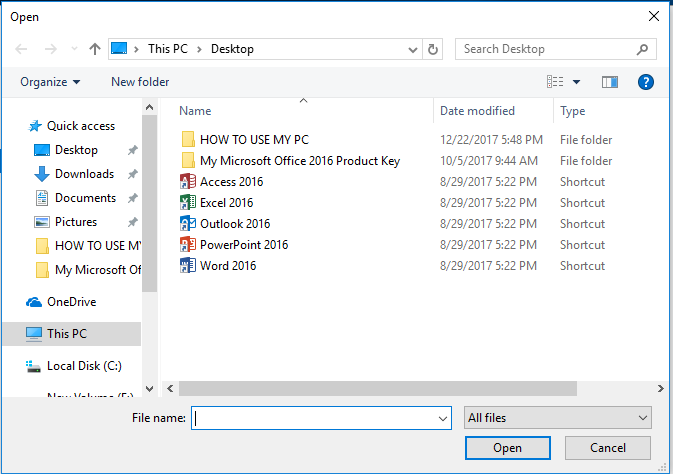Expand the Organize dropdown menu
Screen dimensions: 673x474
(x=50, y=82)
